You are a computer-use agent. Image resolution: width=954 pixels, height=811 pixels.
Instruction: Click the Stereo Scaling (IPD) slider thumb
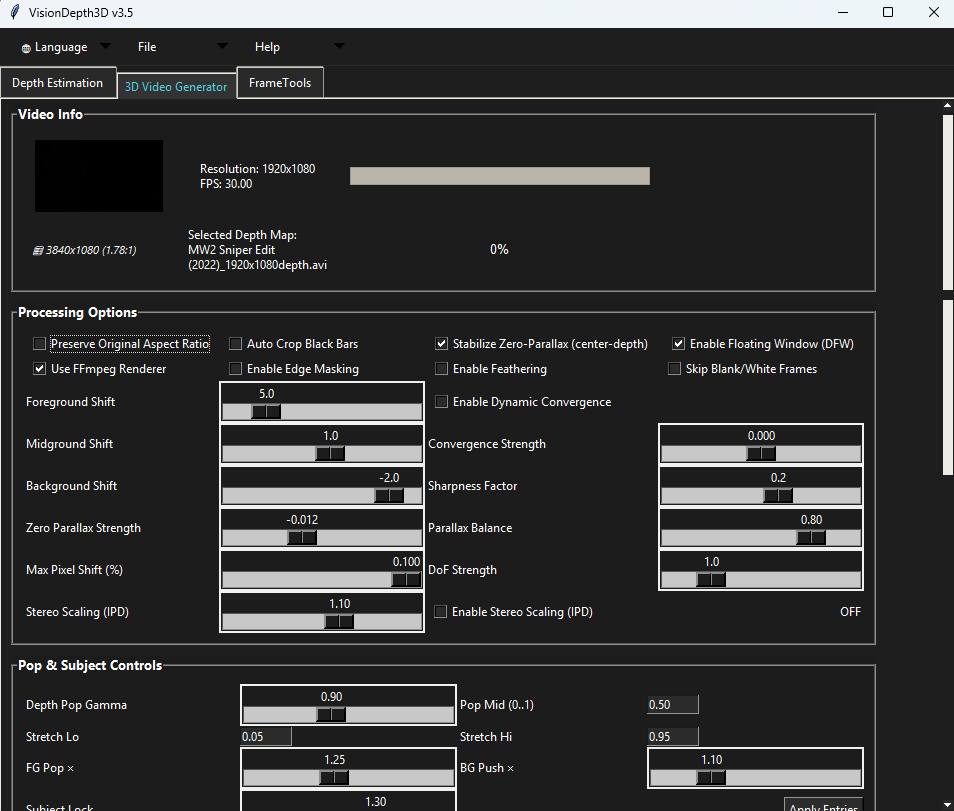coord(339,622)
